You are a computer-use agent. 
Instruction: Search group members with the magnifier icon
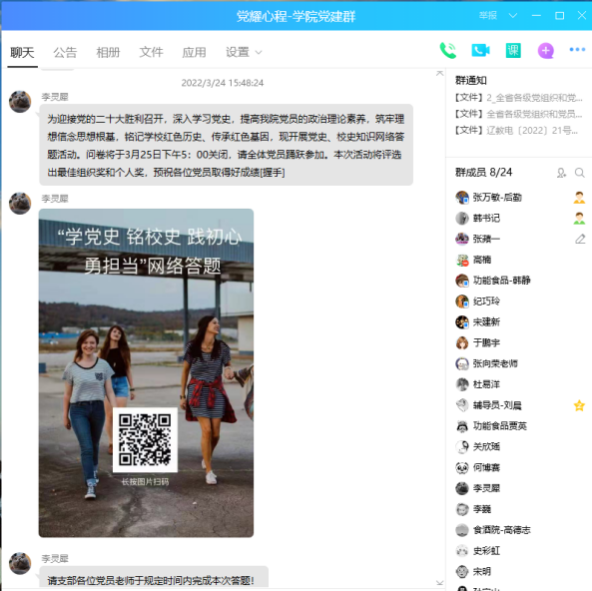point(580,173)
